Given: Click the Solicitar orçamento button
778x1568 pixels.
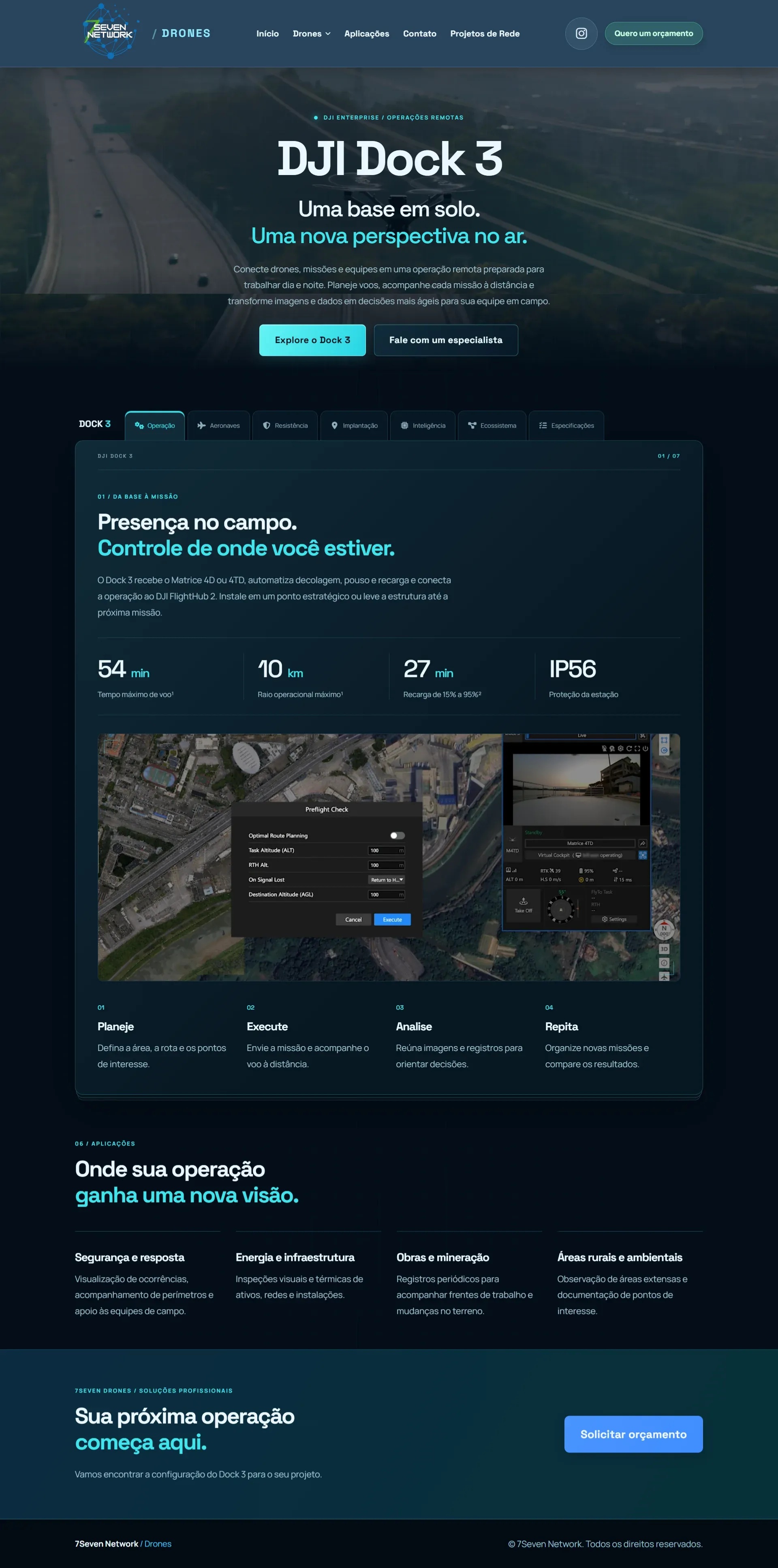Looking at the screenshot, I should [x=633, y=1434].
